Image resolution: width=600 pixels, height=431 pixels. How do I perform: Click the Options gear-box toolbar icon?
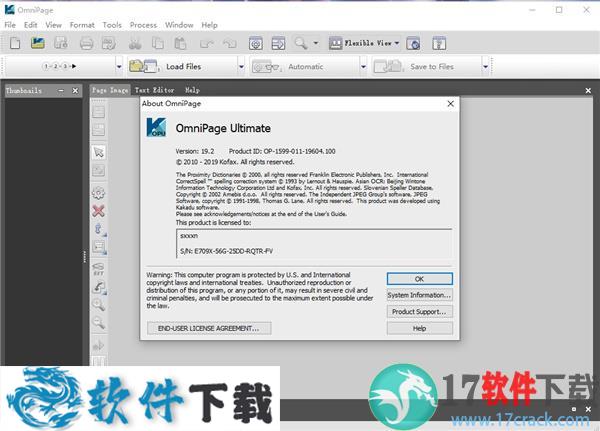pyautogui.click(x=256, y=43)
